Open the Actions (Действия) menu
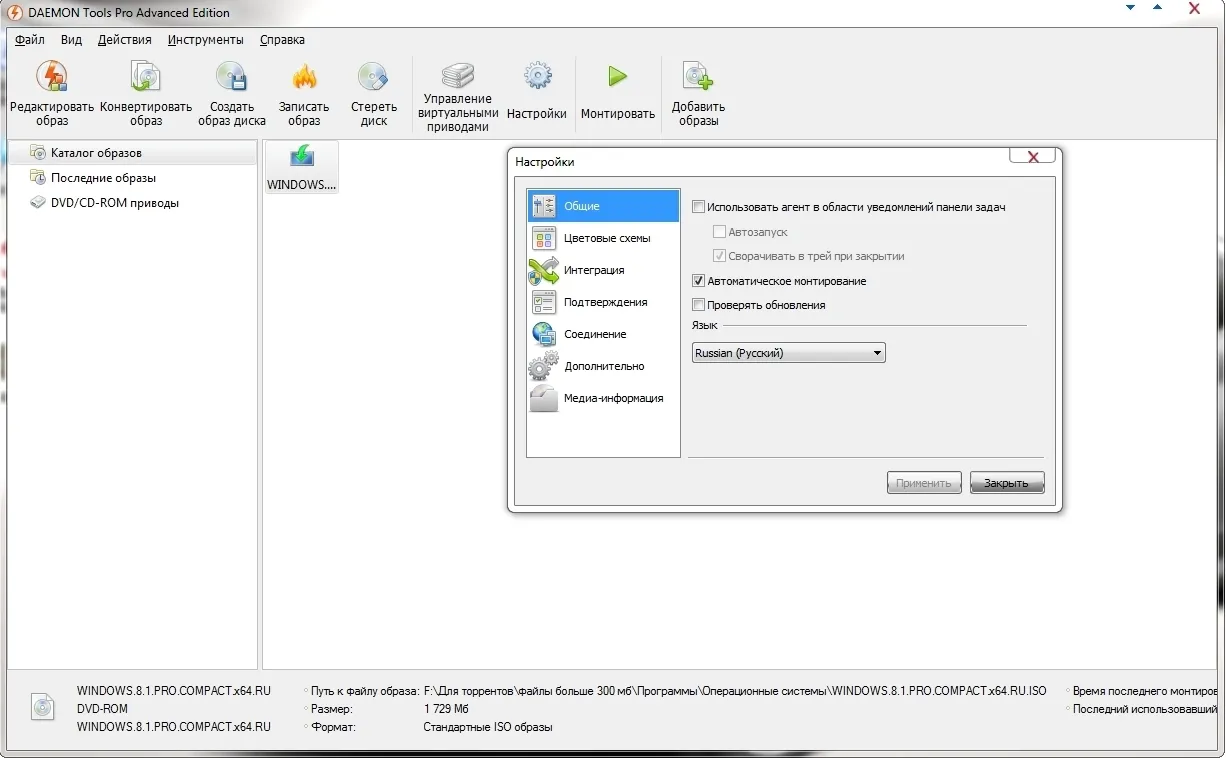The width and height of the screenshot is (1226, 758). (125, 40)
